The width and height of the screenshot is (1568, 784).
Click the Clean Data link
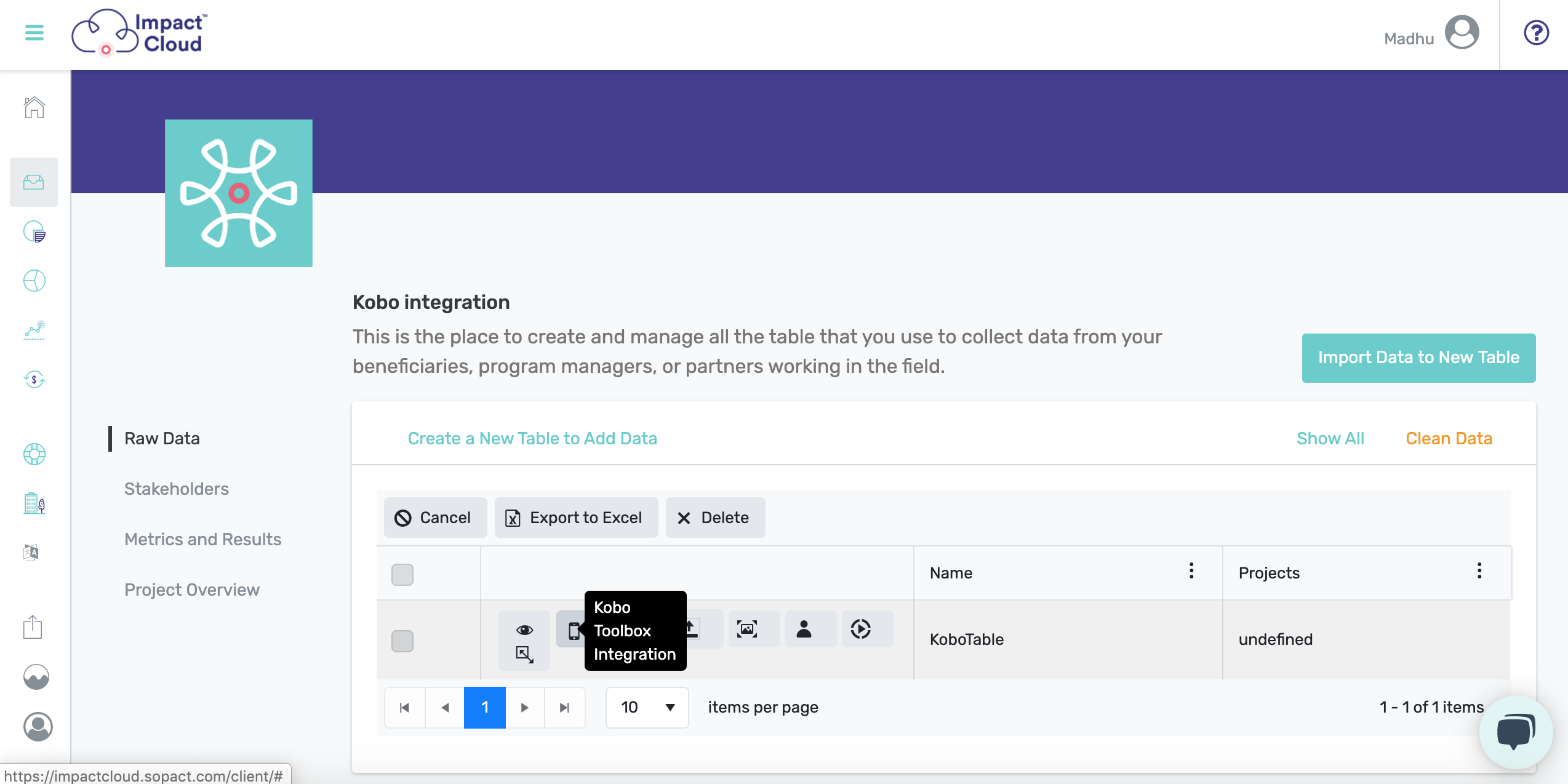pos(1449,438)
